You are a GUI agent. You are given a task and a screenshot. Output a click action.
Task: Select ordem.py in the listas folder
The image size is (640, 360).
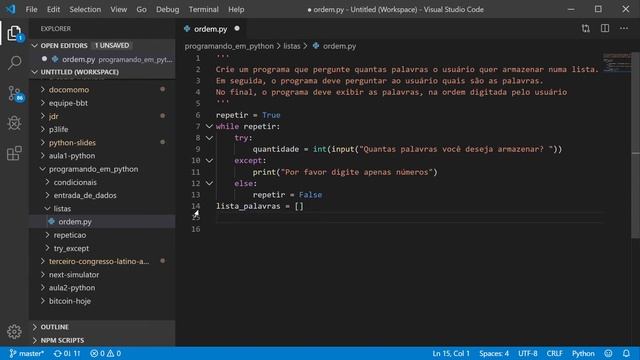pos(102,222)
